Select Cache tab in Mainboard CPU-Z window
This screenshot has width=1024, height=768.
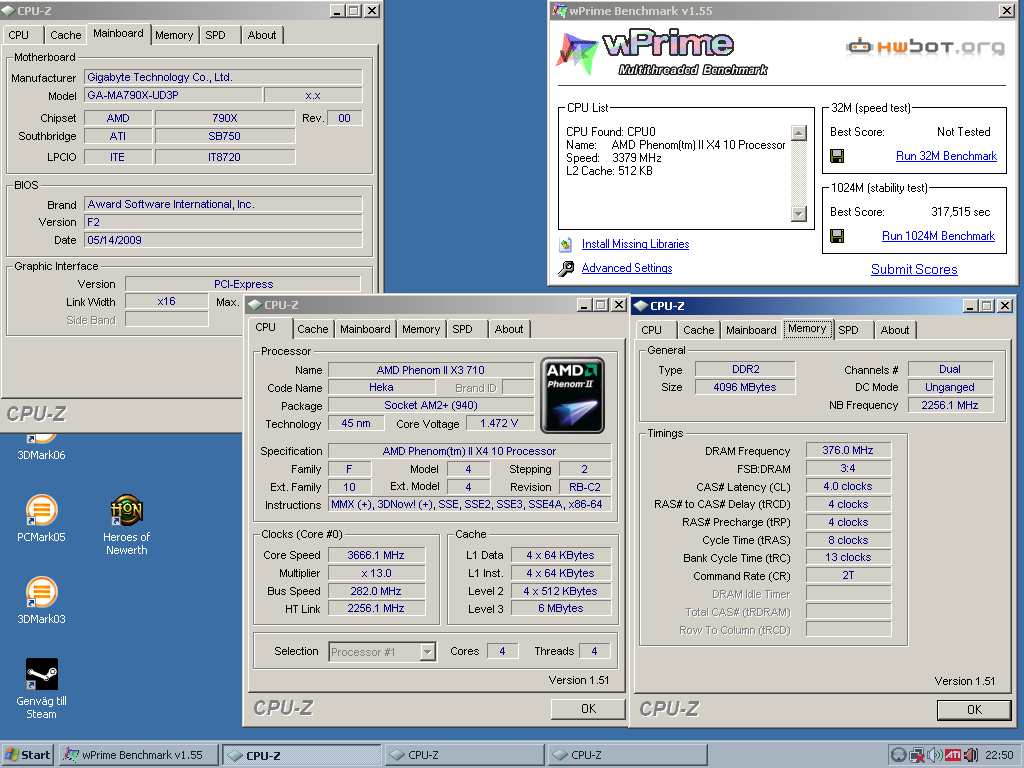pos(65,35)
